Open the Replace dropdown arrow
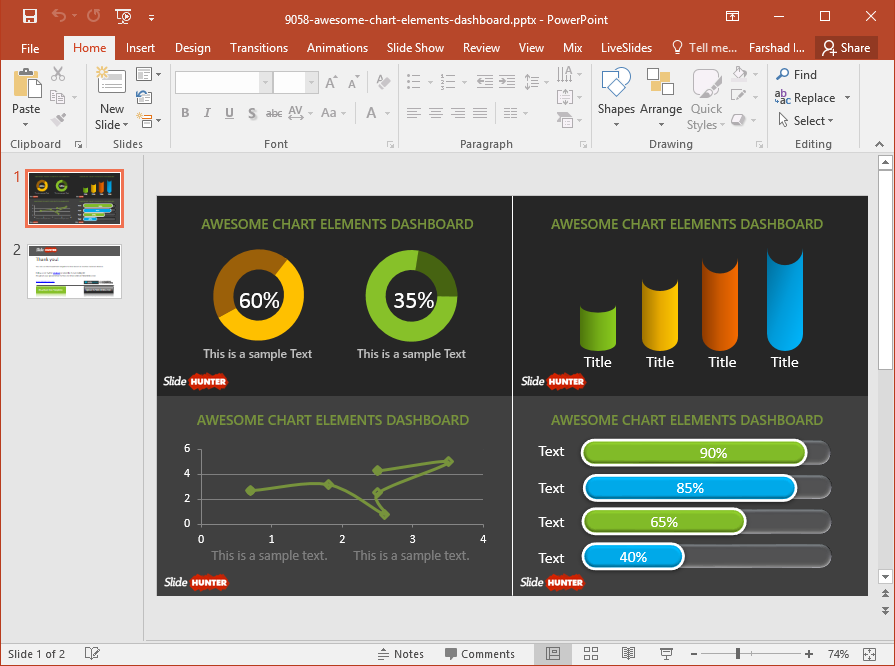This screenshot has width=895, height=666. pos(848,98)
